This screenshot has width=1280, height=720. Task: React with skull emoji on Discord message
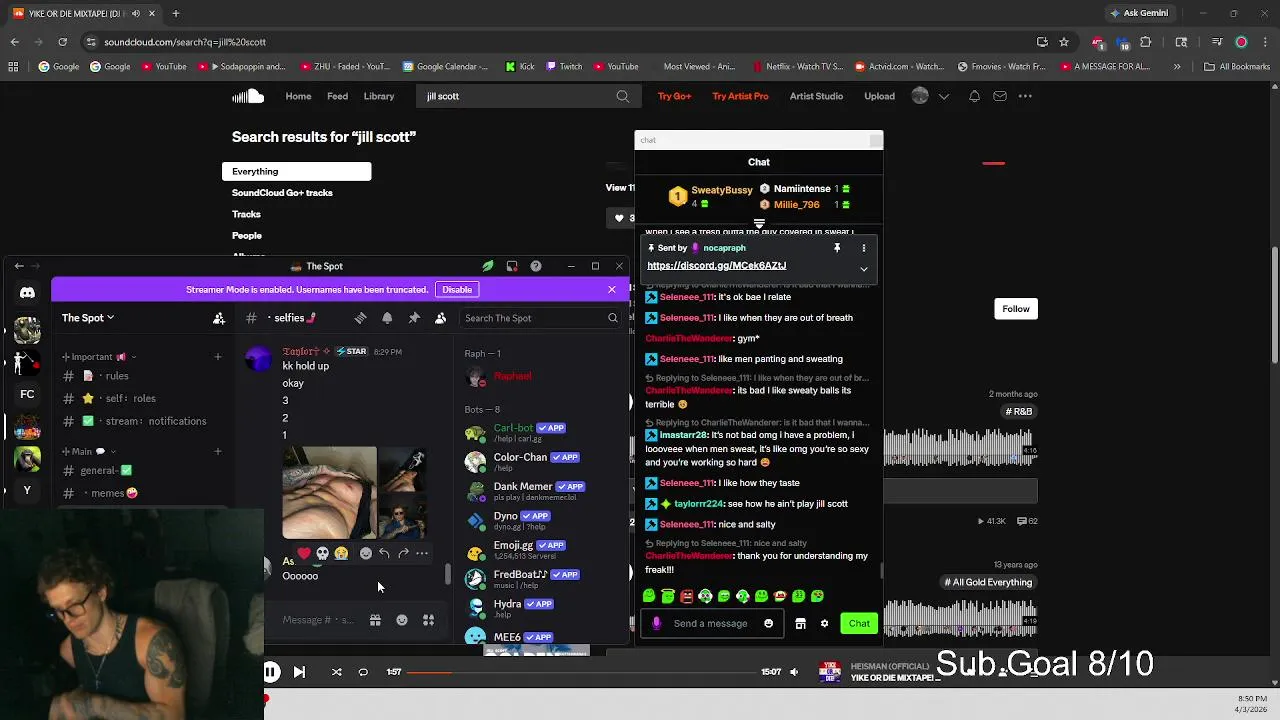(323, 553)
